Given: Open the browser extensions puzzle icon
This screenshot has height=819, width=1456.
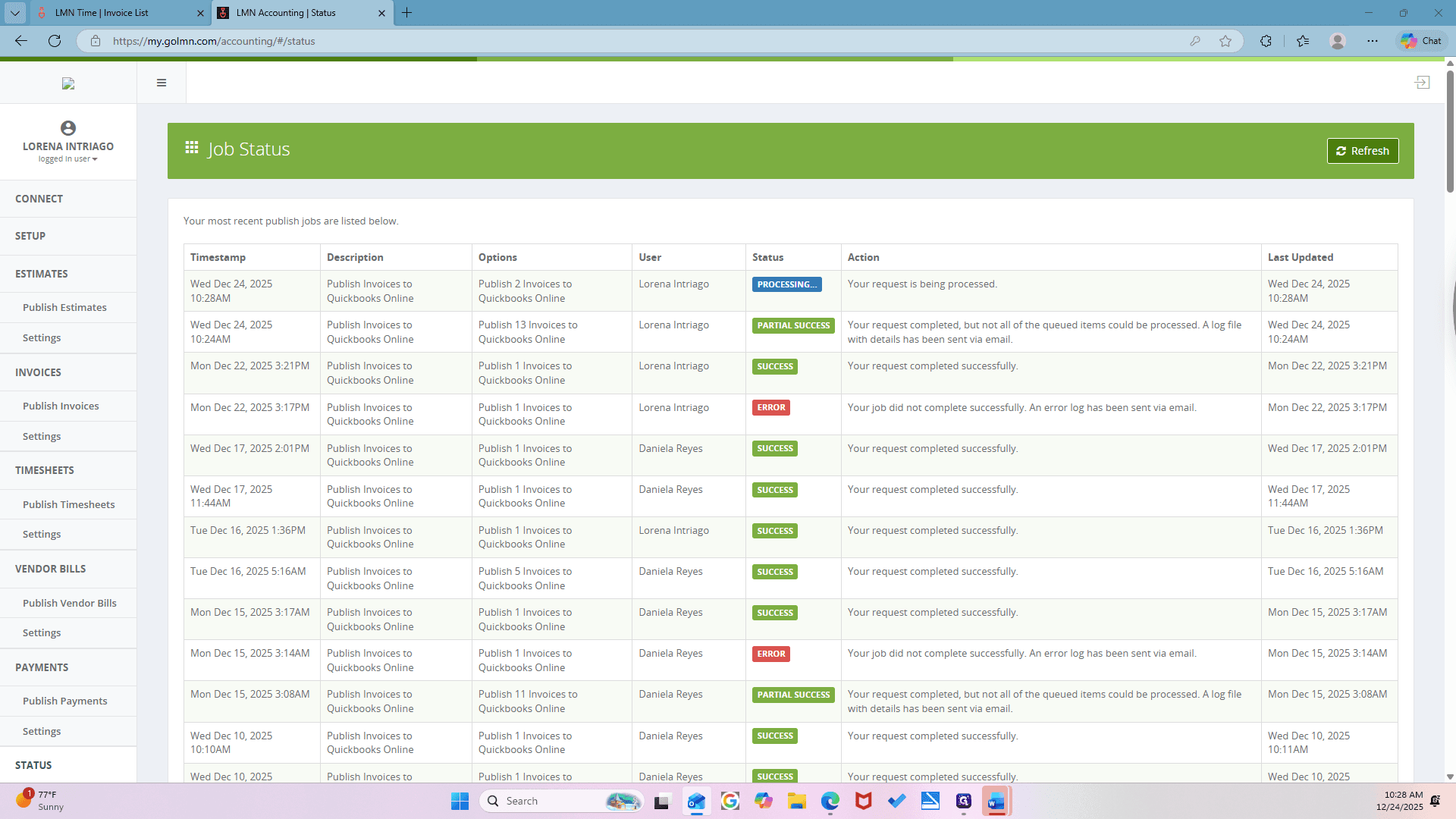Looking at the screenshot, I should click(x=1266, y=41).
